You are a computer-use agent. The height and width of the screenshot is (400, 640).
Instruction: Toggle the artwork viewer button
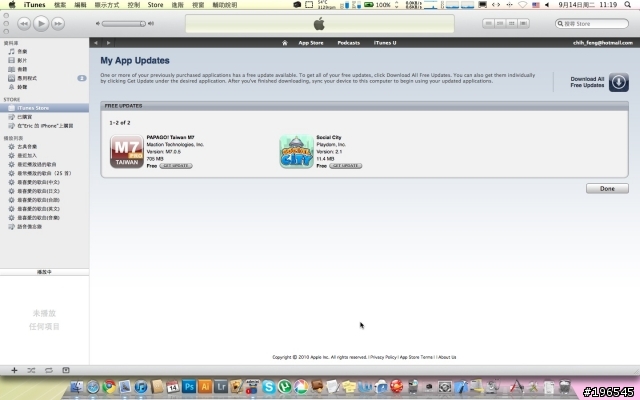66,370
